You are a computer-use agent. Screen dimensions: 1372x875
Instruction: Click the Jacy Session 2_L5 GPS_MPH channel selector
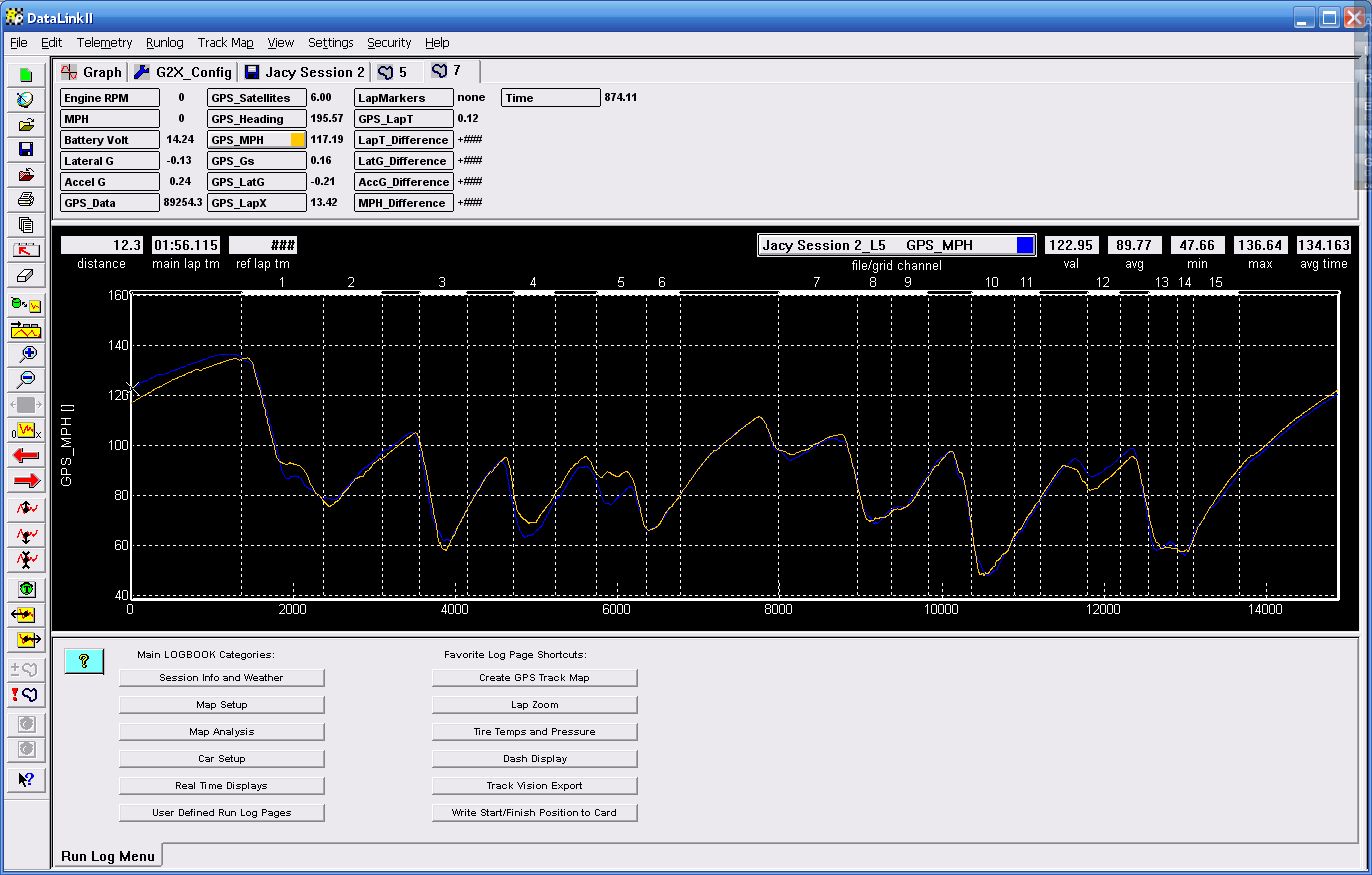tap(896, 245)
